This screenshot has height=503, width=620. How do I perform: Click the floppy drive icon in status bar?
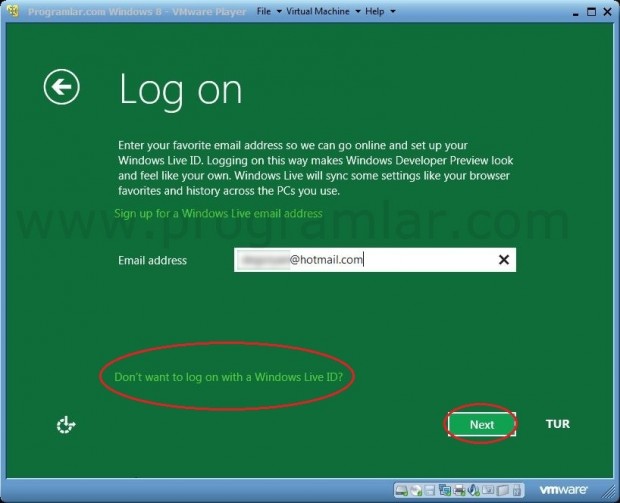(430, 490)
